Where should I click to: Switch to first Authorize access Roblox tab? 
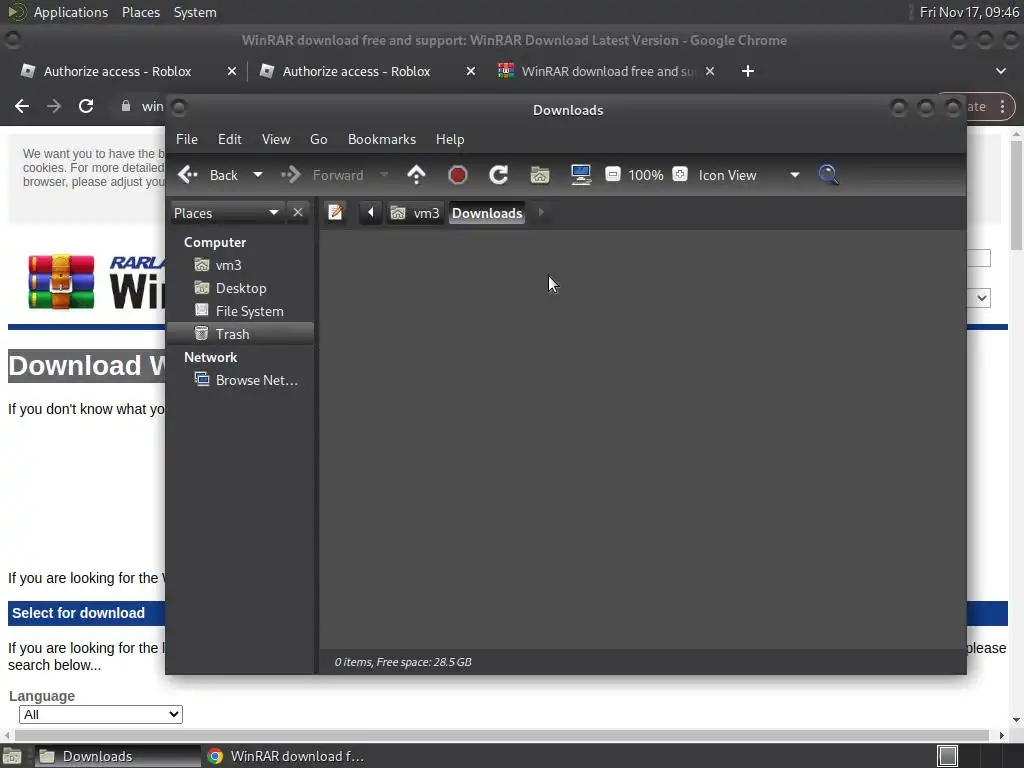(118, 71)
